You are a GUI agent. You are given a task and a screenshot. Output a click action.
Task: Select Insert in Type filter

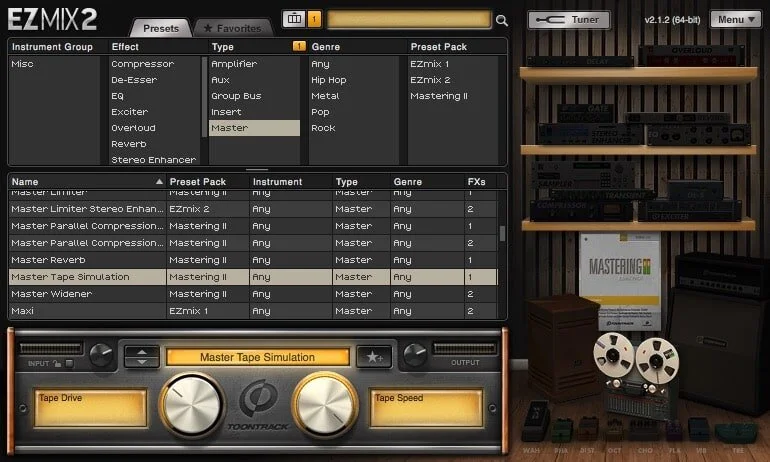(254, 112)
